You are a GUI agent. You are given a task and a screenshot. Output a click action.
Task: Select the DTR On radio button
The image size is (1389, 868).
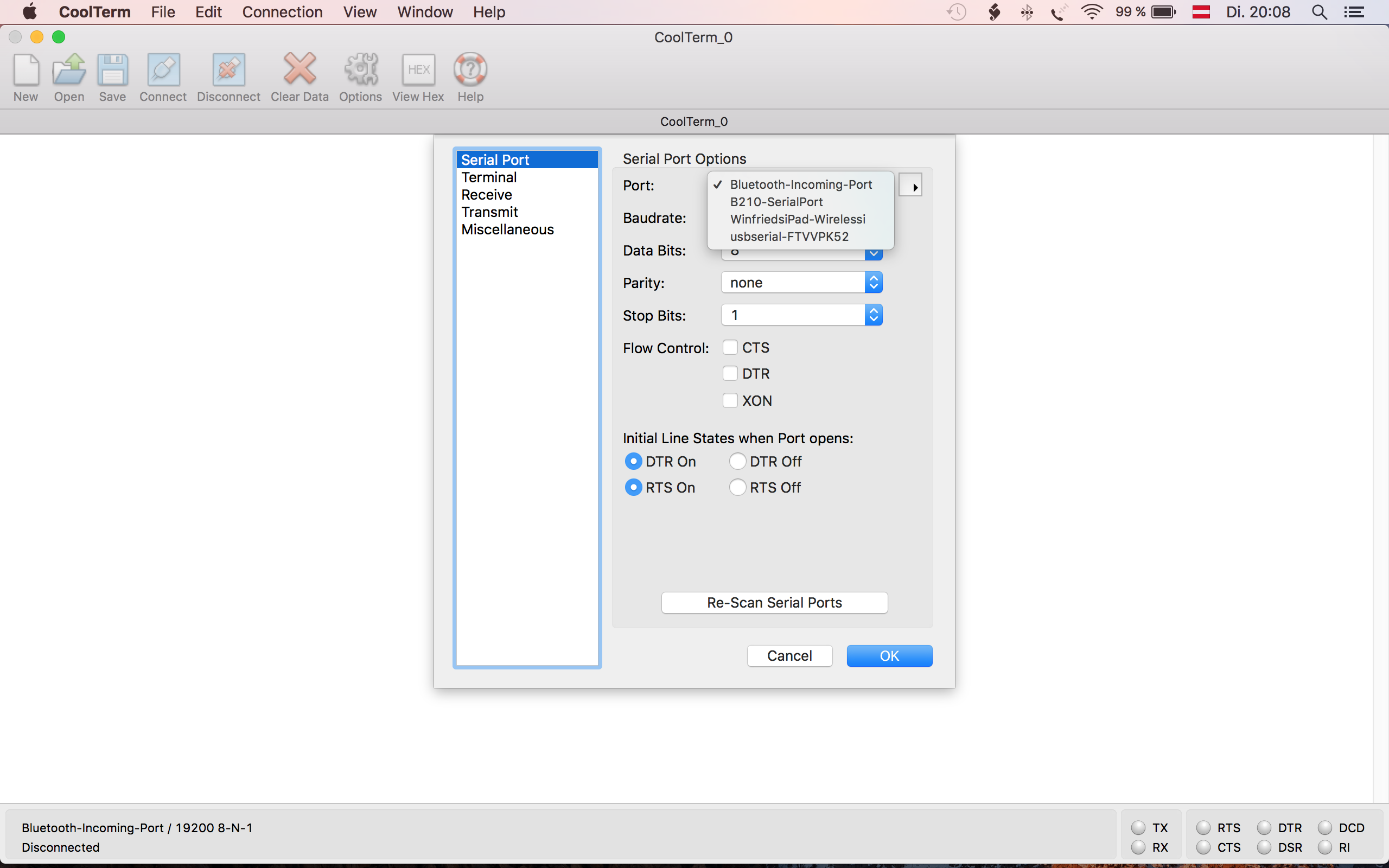[x=633, y=461]
